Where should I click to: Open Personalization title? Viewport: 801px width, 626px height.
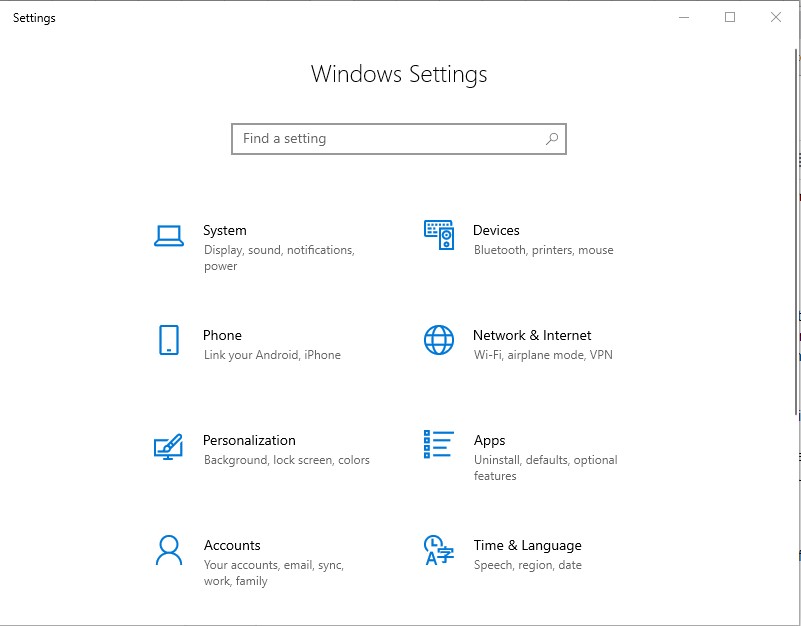click(249, 440)
